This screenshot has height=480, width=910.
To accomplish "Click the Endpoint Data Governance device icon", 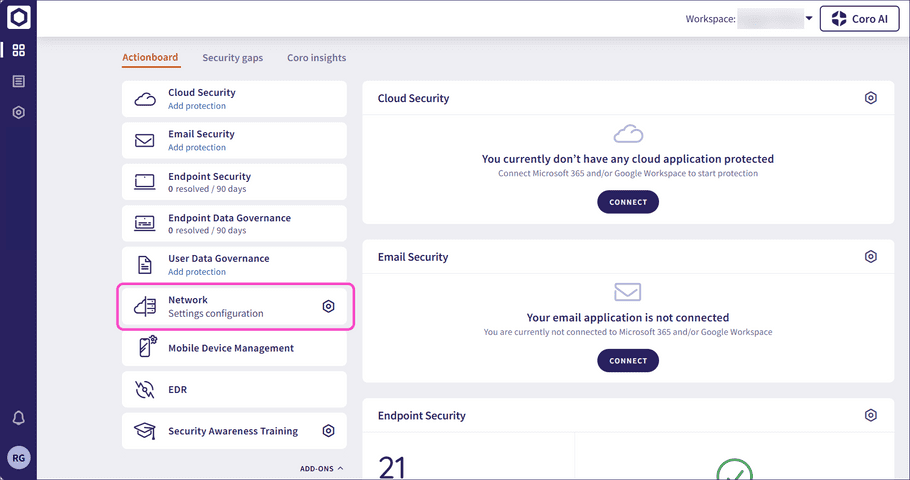I will coord(145,223).
